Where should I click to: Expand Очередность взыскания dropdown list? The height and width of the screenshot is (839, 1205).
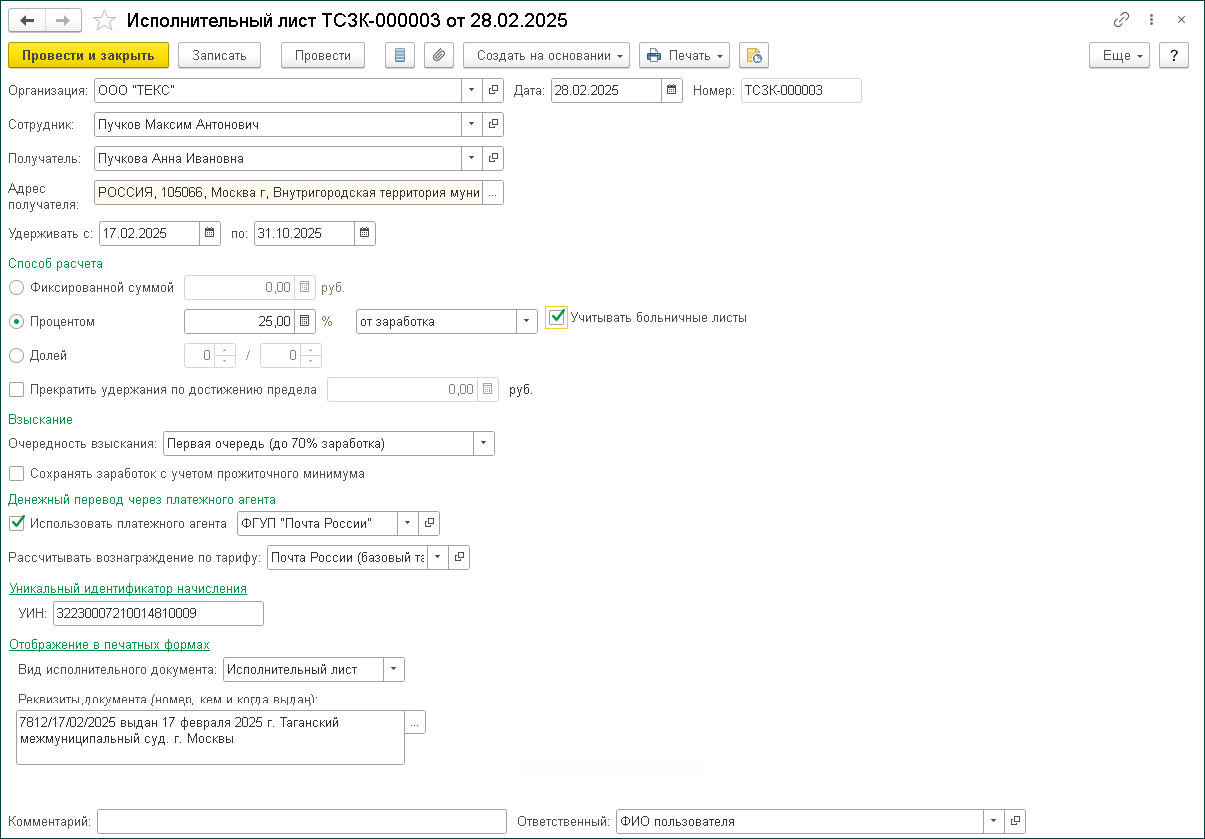tap(484, 443)
